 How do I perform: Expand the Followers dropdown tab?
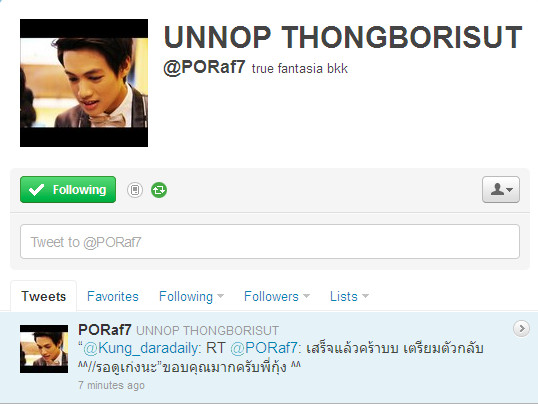point(277,296)
